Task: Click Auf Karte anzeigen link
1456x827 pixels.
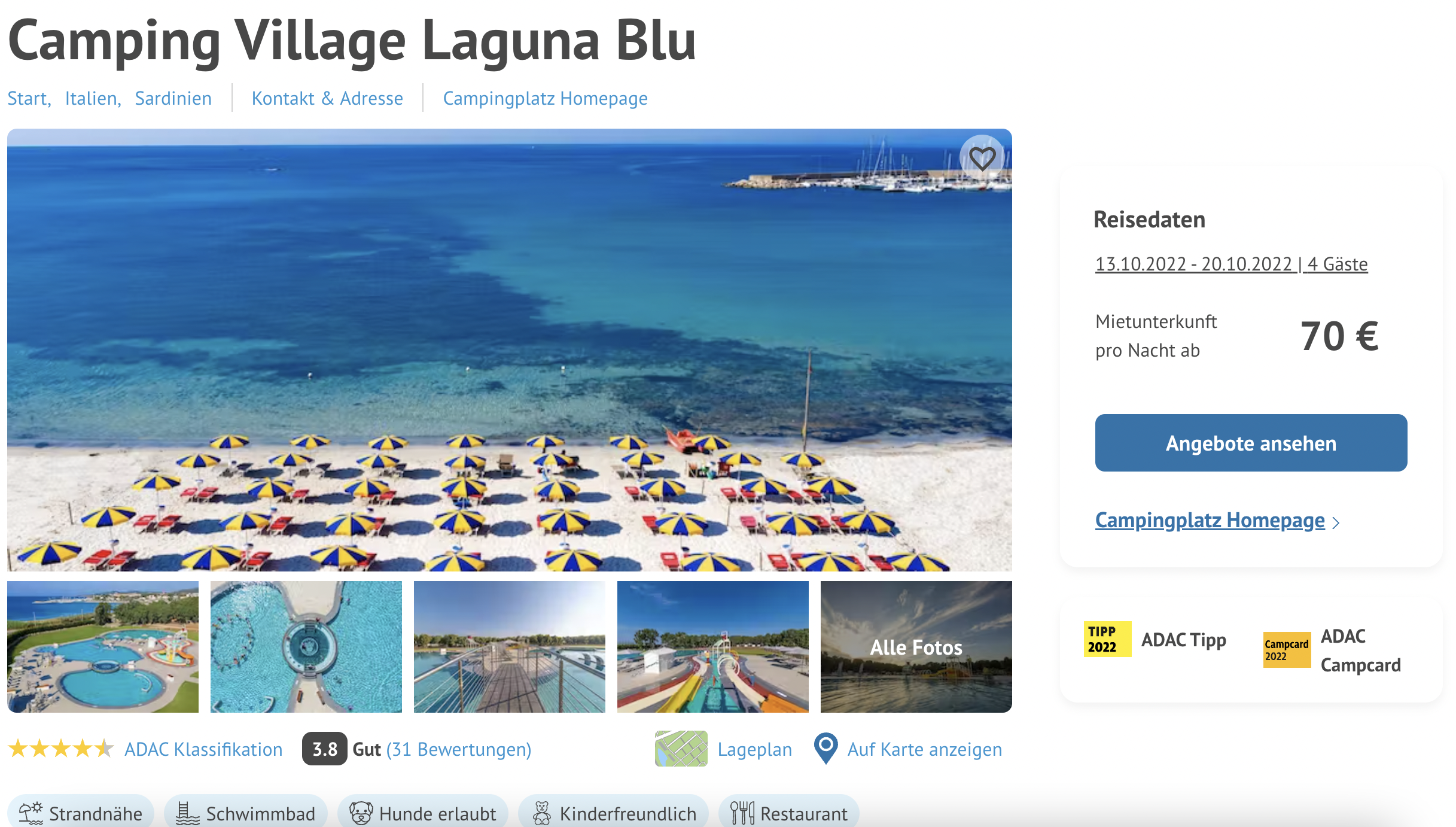Action: (924, 749)
